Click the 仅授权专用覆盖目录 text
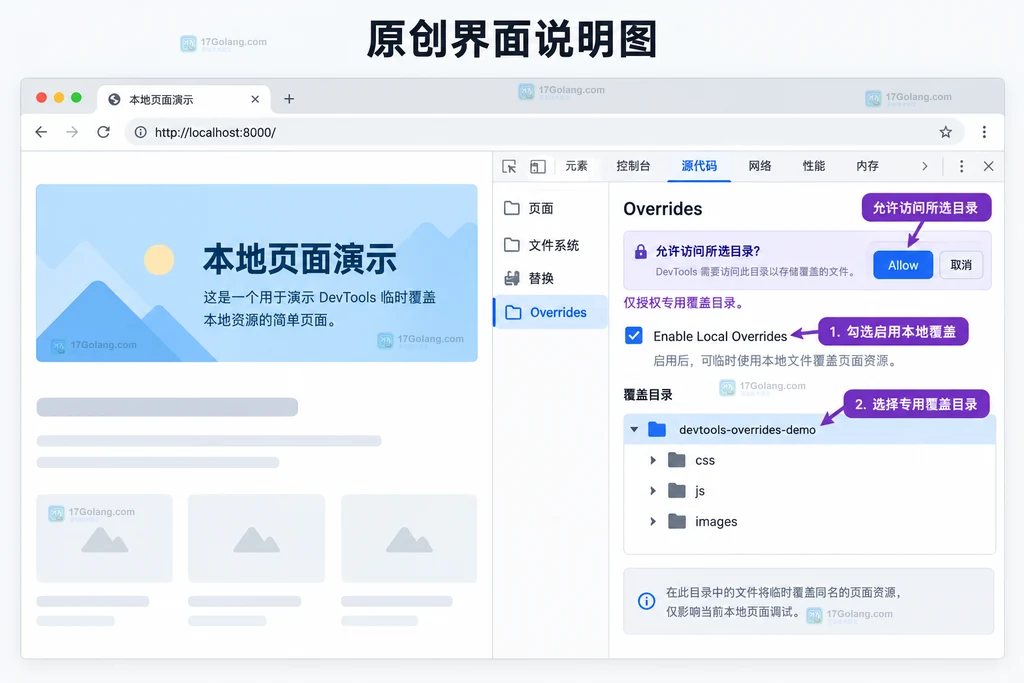The width and height of the screenshot is (1024, 683). click(684, 302)
